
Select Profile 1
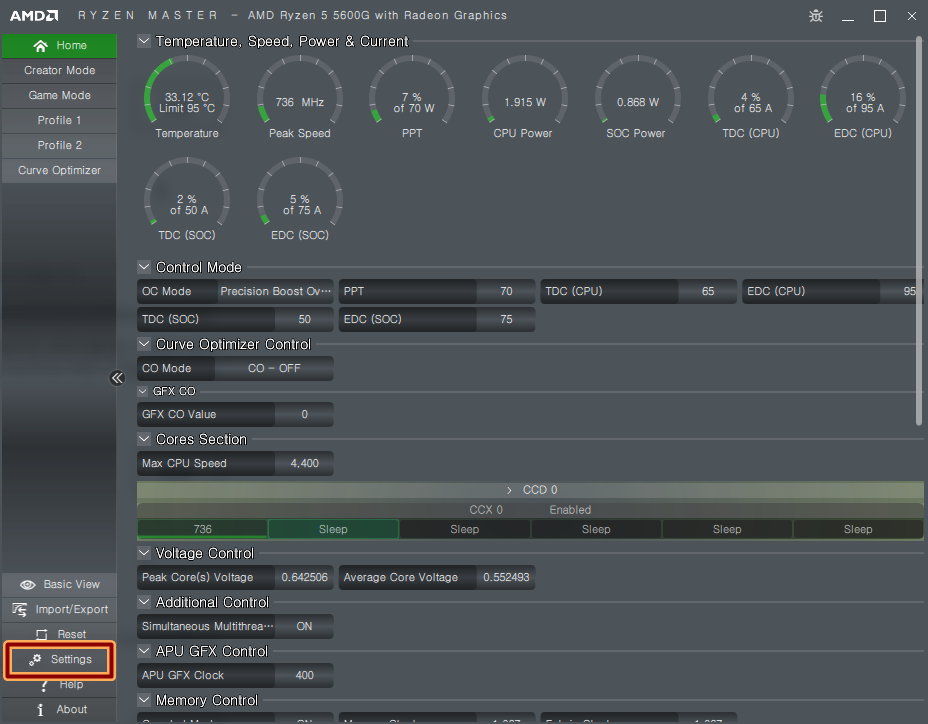pos(59,120)
